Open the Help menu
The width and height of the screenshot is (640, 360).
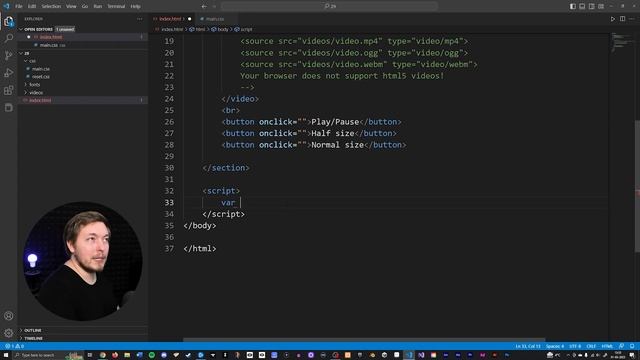tap(136, 6)
